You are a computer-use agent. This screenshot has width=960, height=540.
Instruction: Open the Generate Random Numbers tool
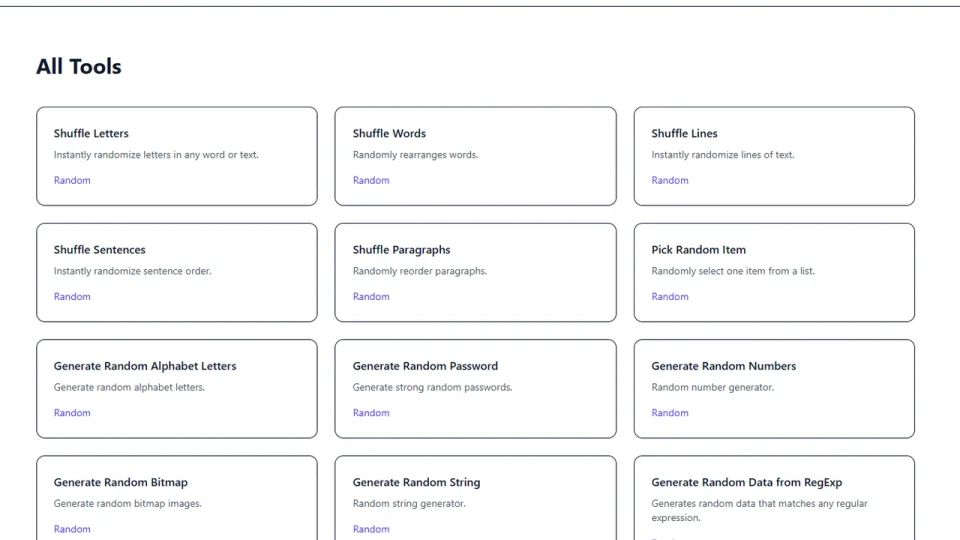[723, 366]
